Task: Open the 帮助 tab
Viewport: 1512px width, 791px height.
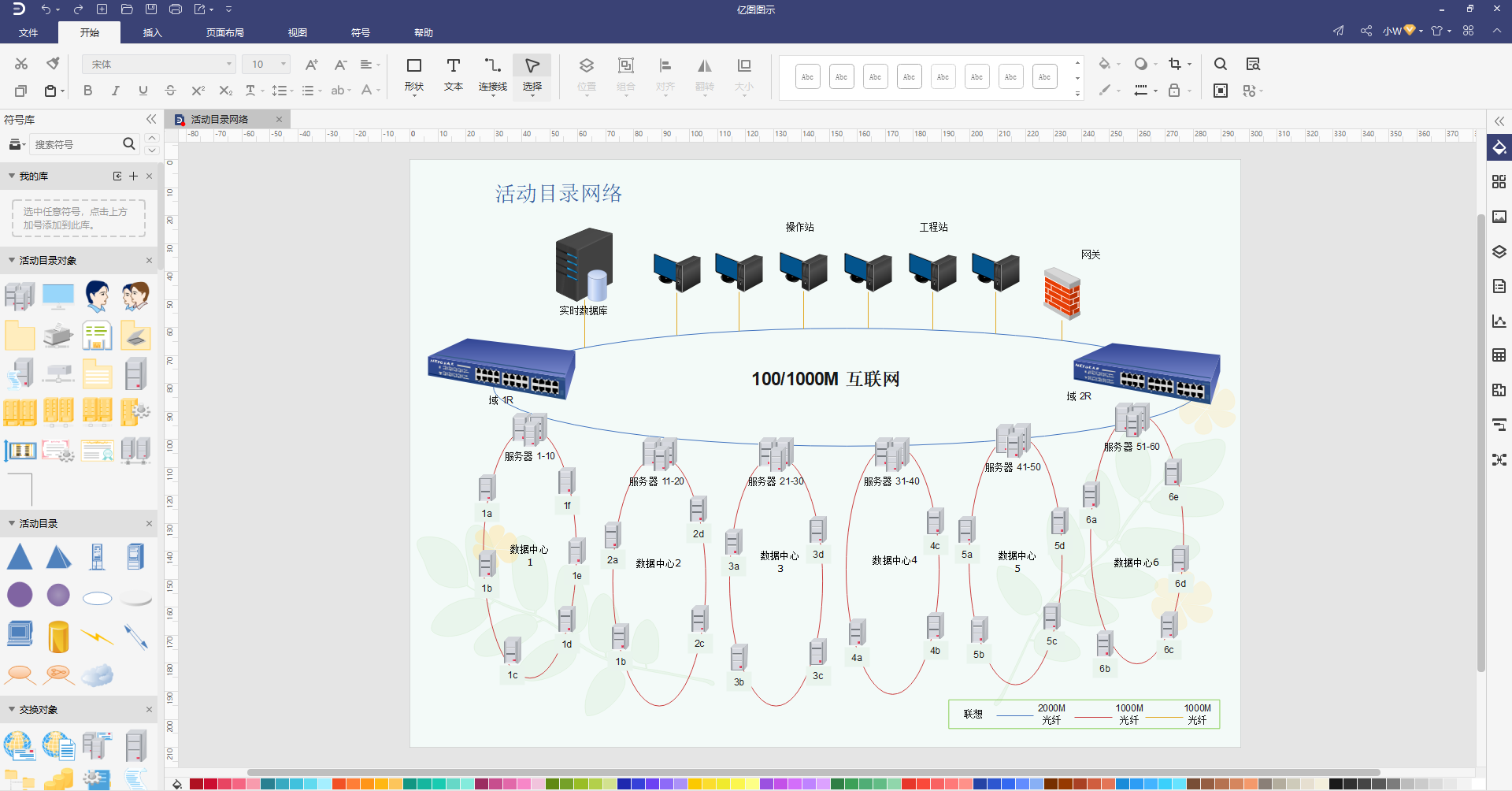Action: coord(424,32)
